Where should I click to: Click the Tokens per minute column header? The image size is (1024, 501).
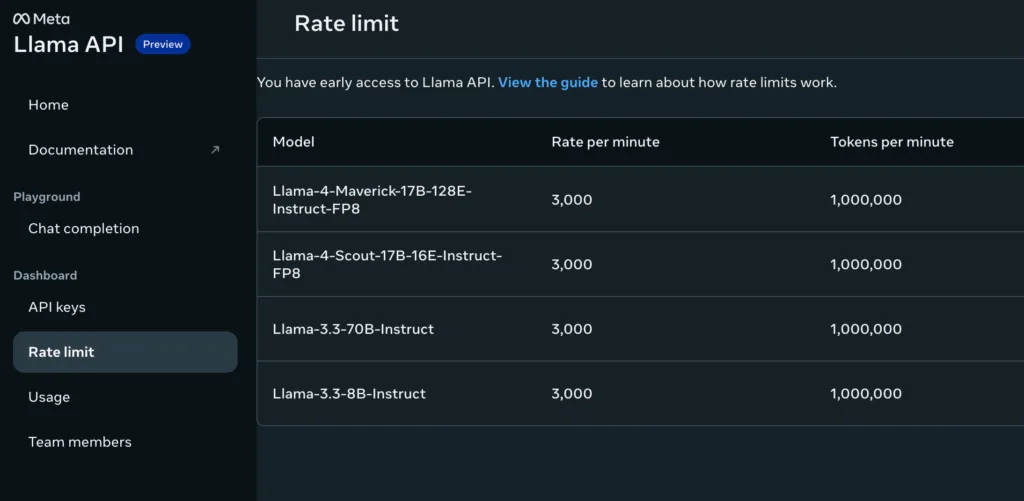pyautogui.click(x=891, y=142)
